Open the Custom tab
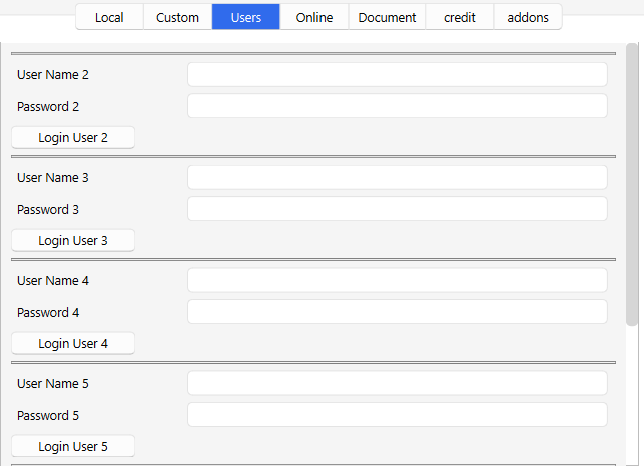Viewport: 644px width, 473px height. tap(177, 17)
